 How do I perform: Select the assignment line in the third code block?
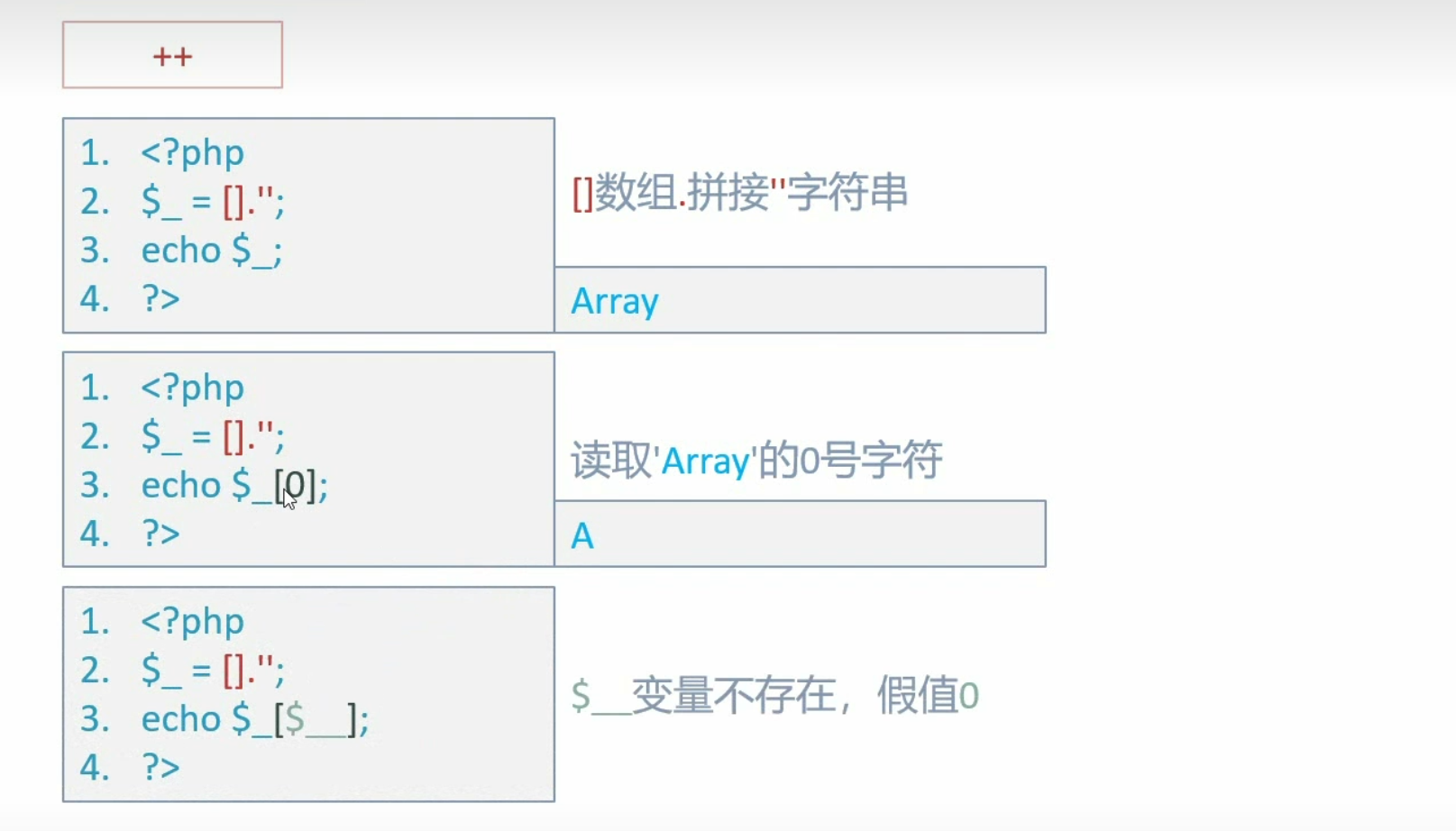tap(213, 671)
